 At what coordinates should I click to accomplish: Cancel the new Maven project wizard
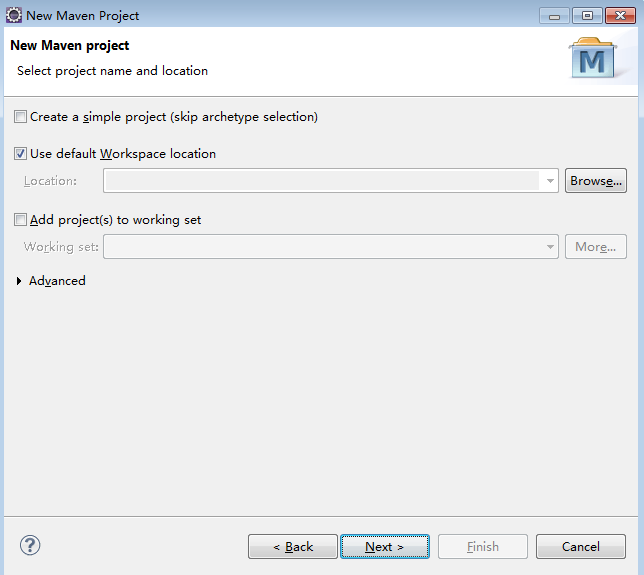pos(581,547)
